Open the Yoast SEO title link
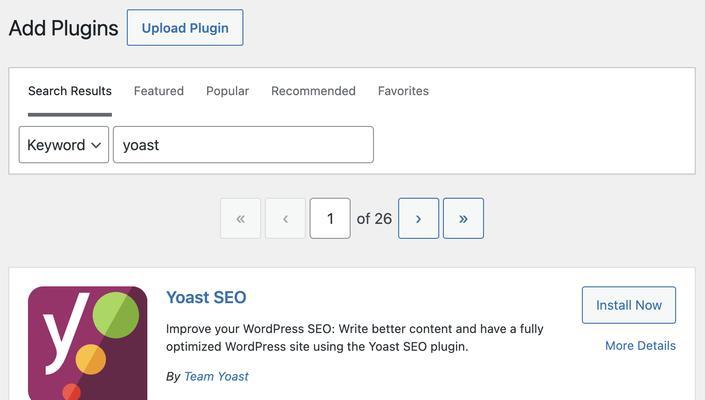 (206, 298)
